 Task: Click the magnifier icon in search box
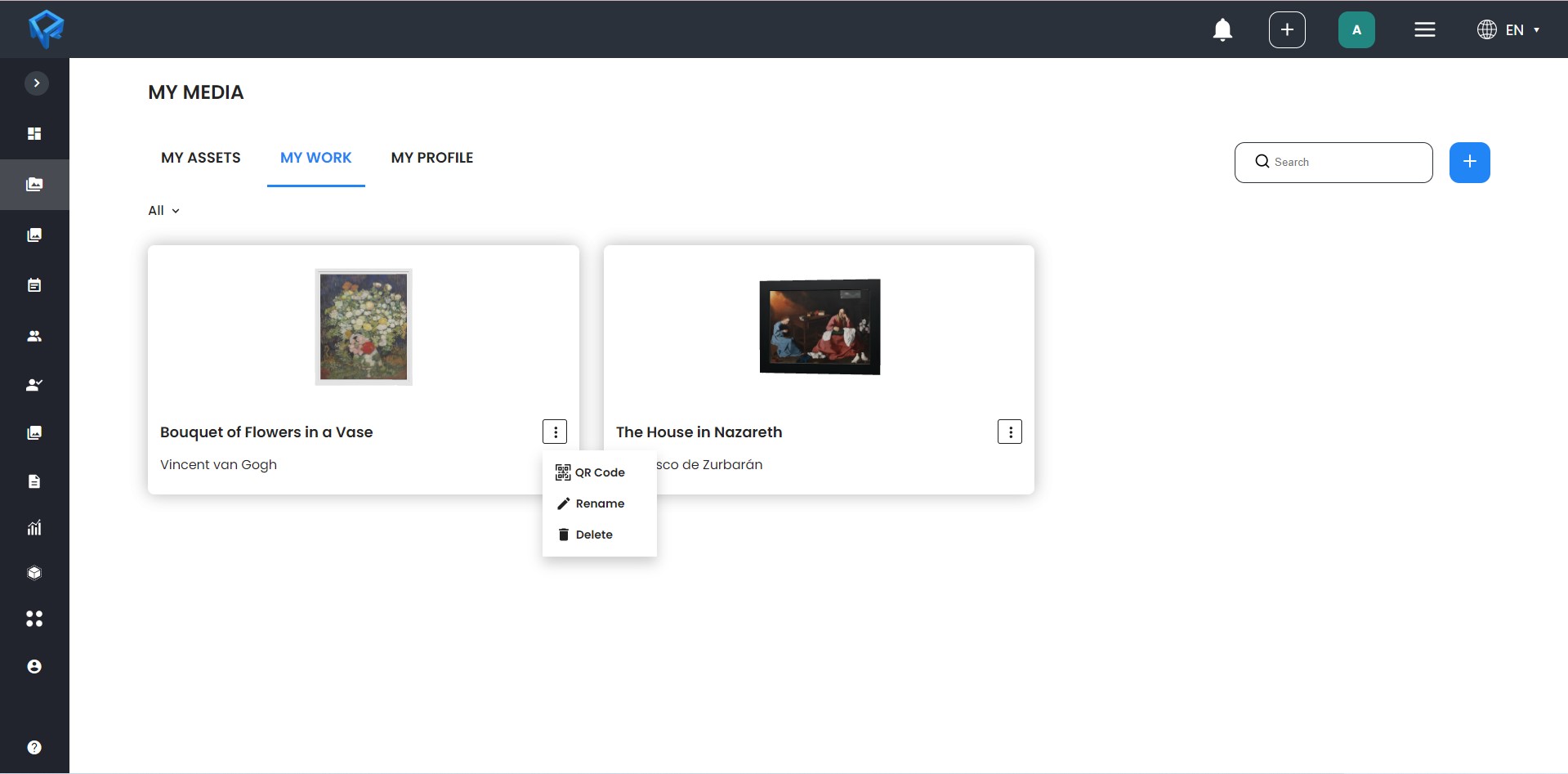click(x=1262, y=162)
